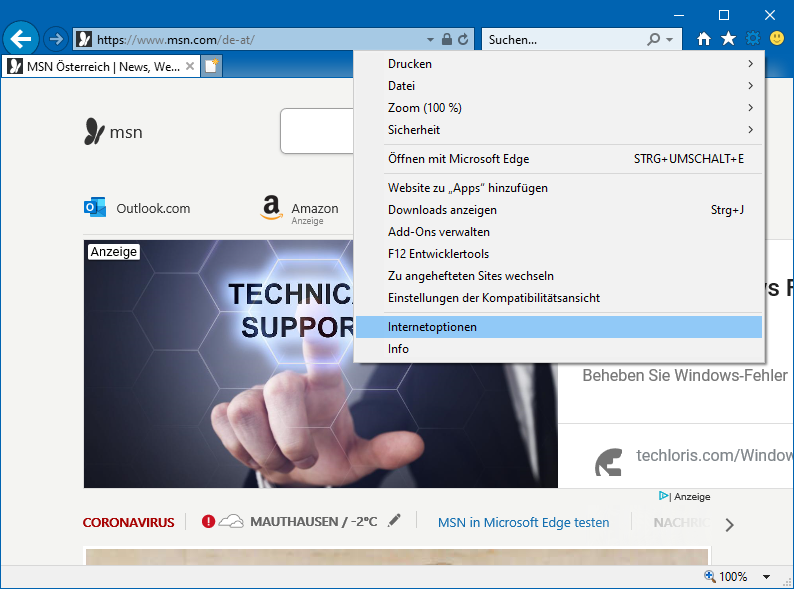Click the Info menu entry
This screenshot has height=589, width=794.
point(559,349)
